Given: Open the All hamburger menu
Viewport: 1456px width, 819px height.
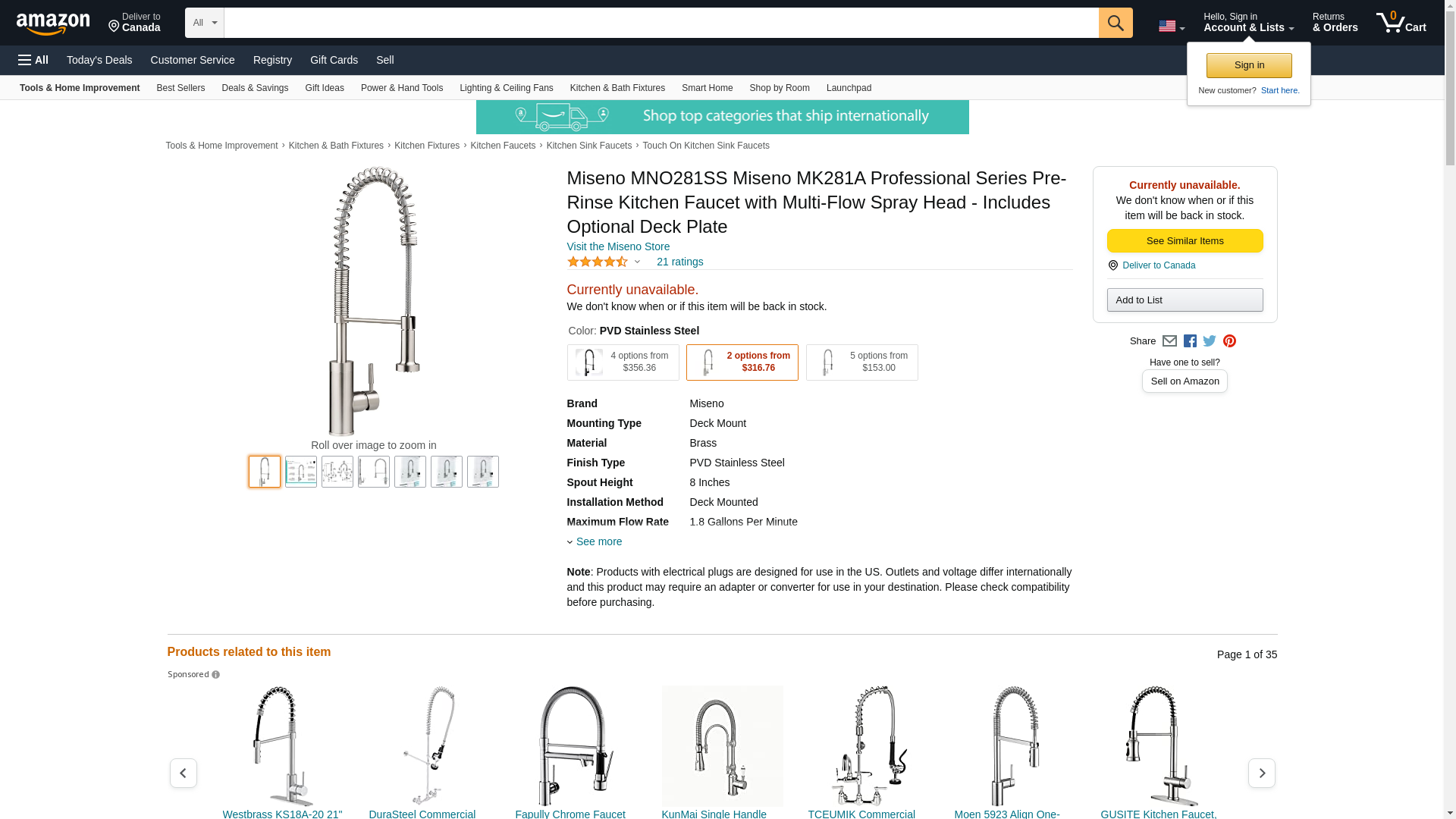Looking at the screenshot, I should (33, 60).
